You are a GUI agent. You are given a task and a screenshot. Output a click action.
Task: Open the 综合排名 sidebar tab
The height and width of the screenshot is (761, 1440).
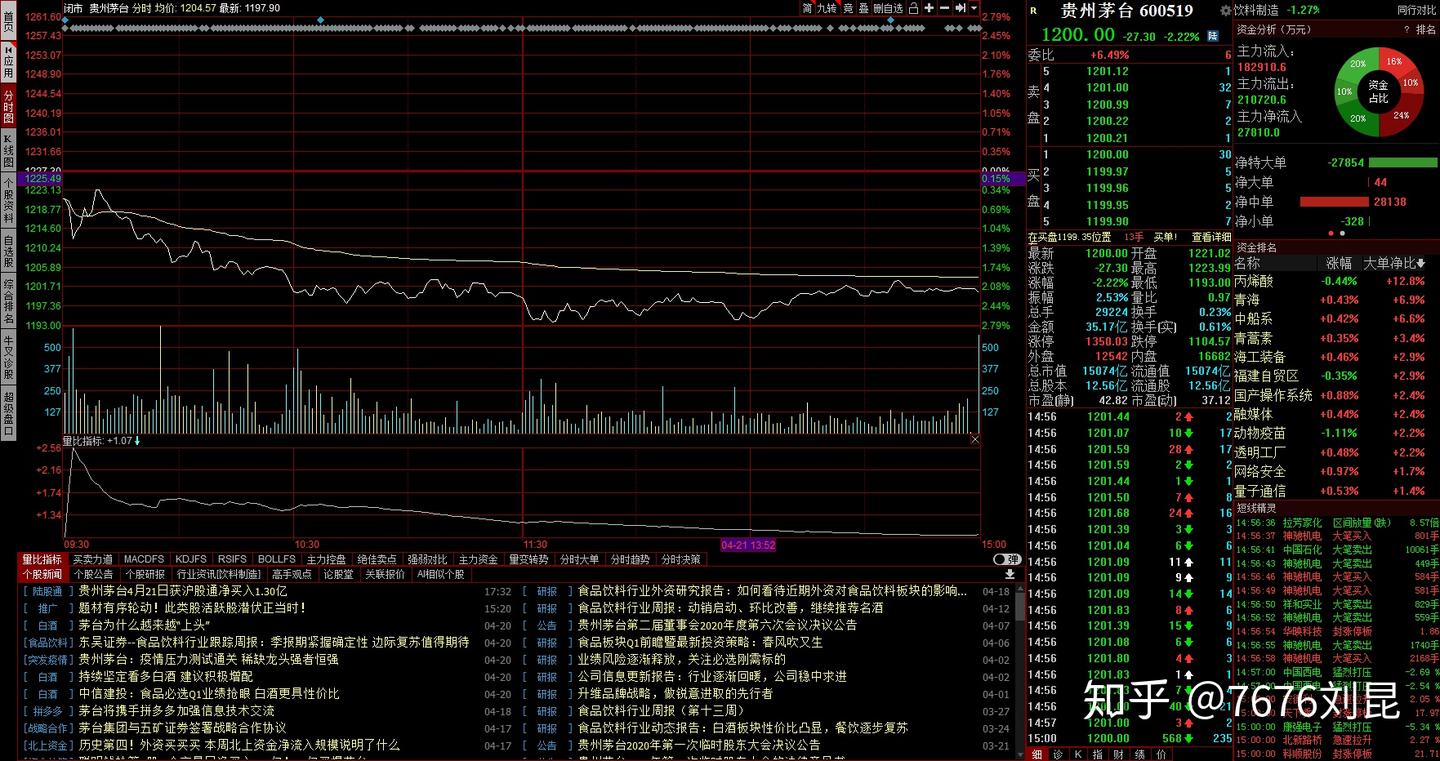coord(8,303)
